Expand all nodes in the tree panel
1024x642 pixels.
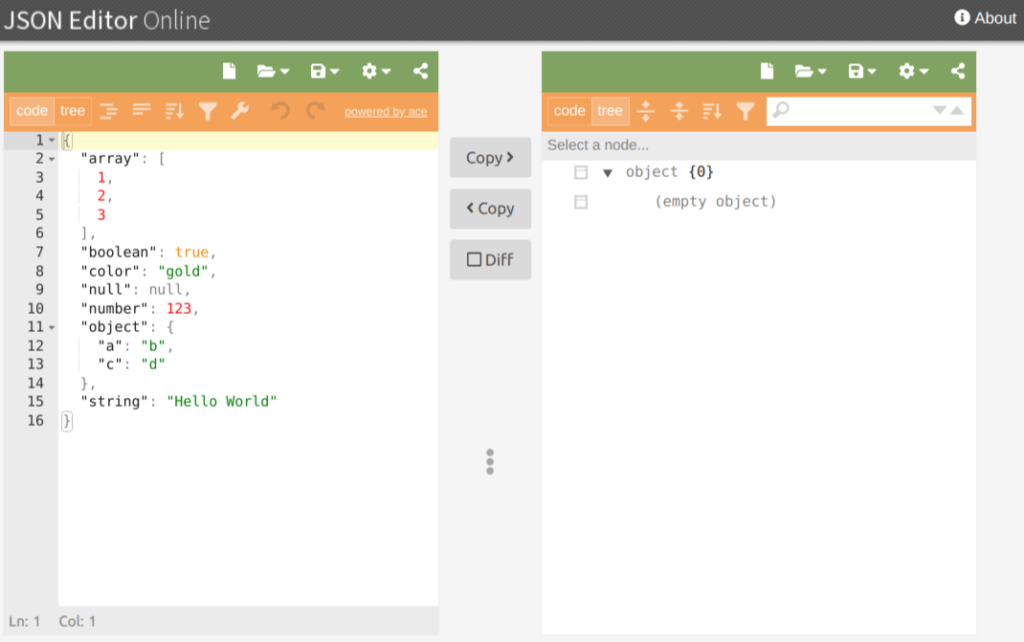coord(646,110)
